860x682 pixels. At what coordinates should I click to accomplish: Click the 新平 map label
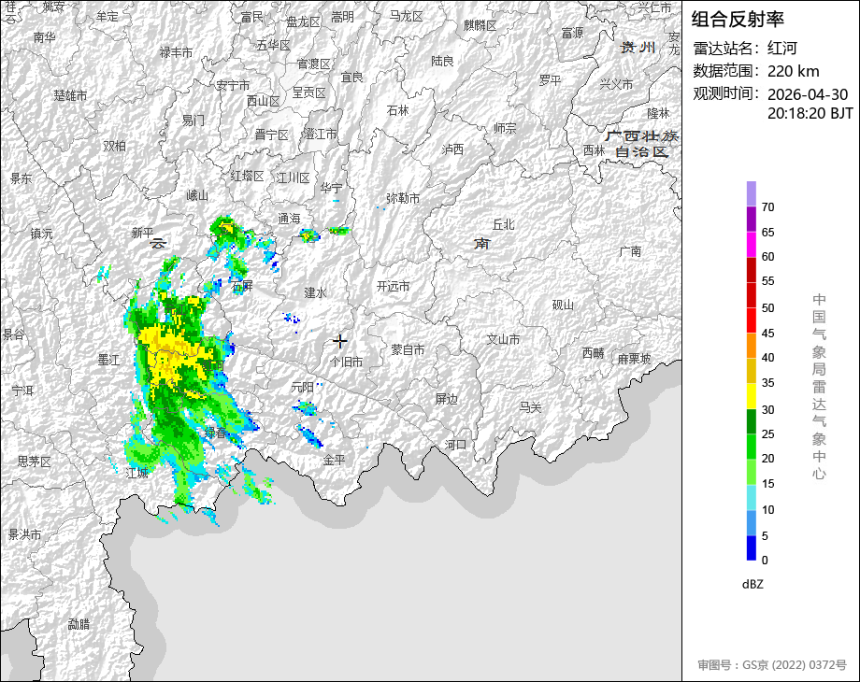143,233
